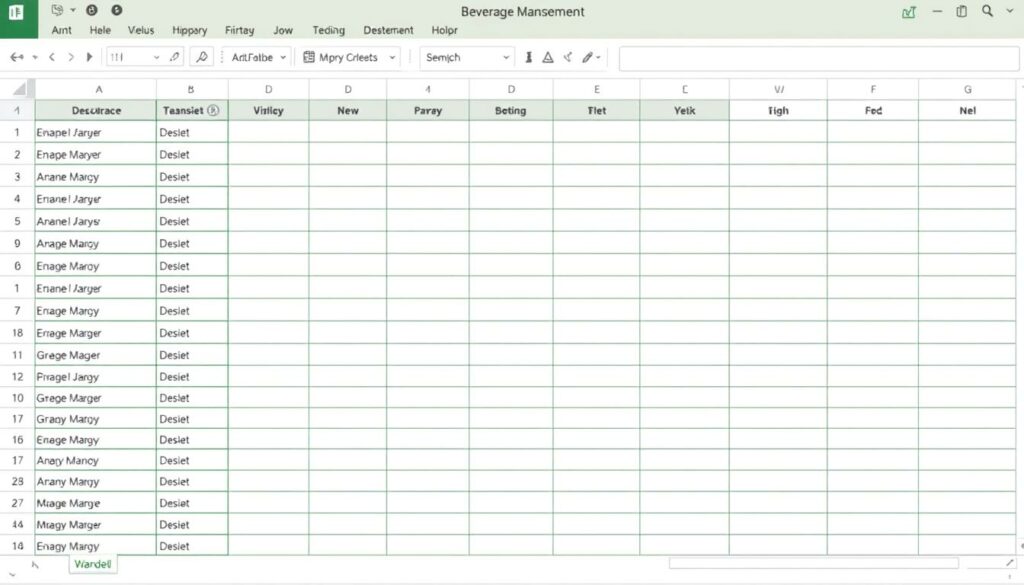Select the cell reading Arane Marcy
The image size is (1024, 585).
(x=96, y=177)
